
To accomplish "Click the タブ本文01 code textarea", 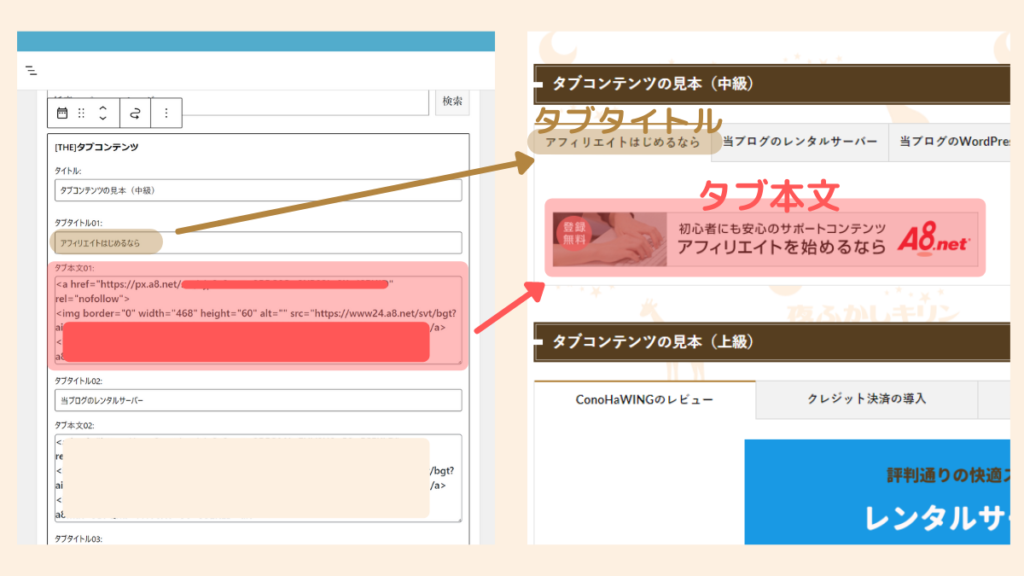I will [258, 320].
